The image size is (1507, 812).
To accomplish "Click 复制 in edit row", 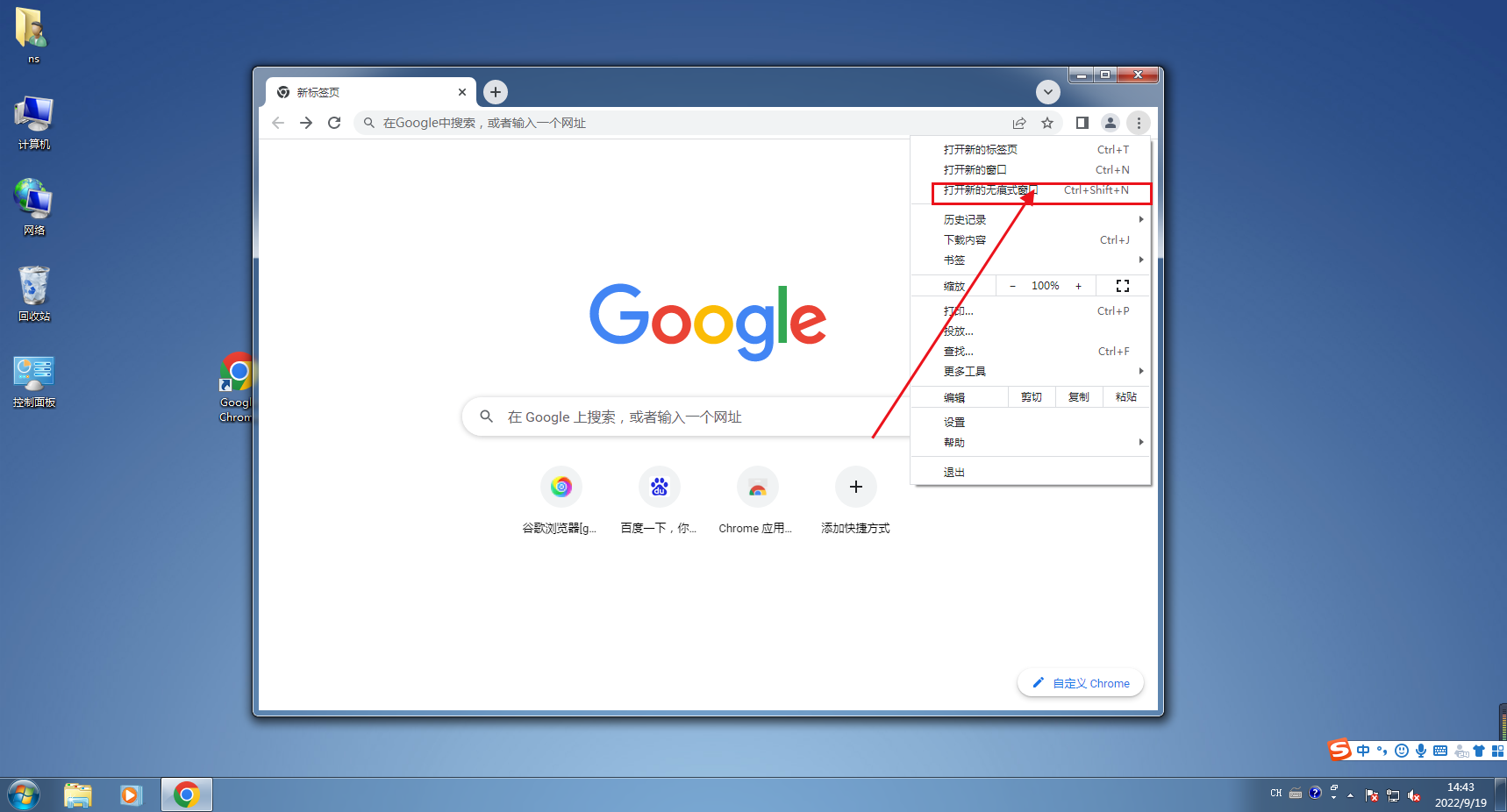I will pos(1079,397).
